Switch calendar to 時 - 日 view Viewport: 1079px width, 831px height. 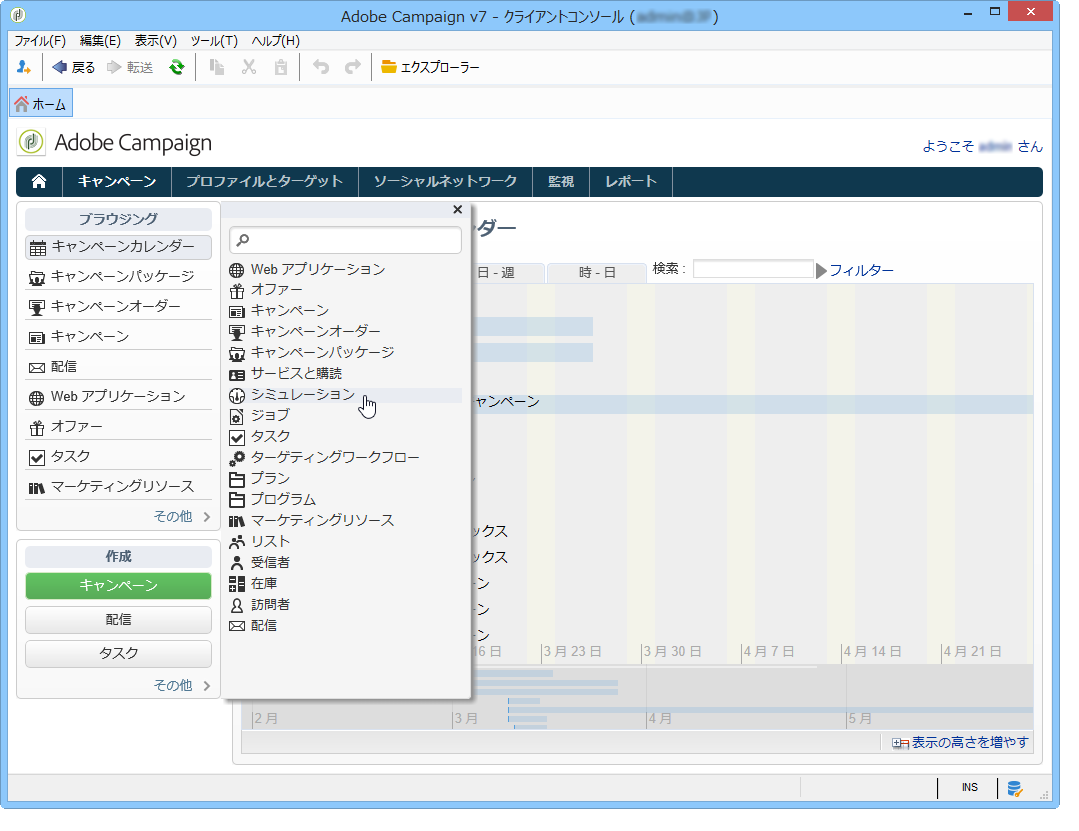pyautogui.click(x=597, y=273)
